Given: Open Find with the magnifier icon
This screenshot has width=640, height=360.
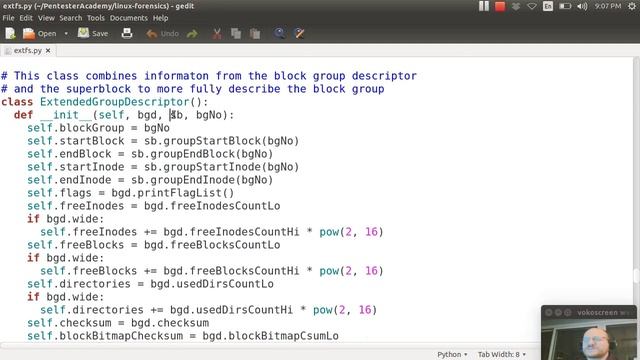Looking at the screenshot, I should (x=280, y=33).
